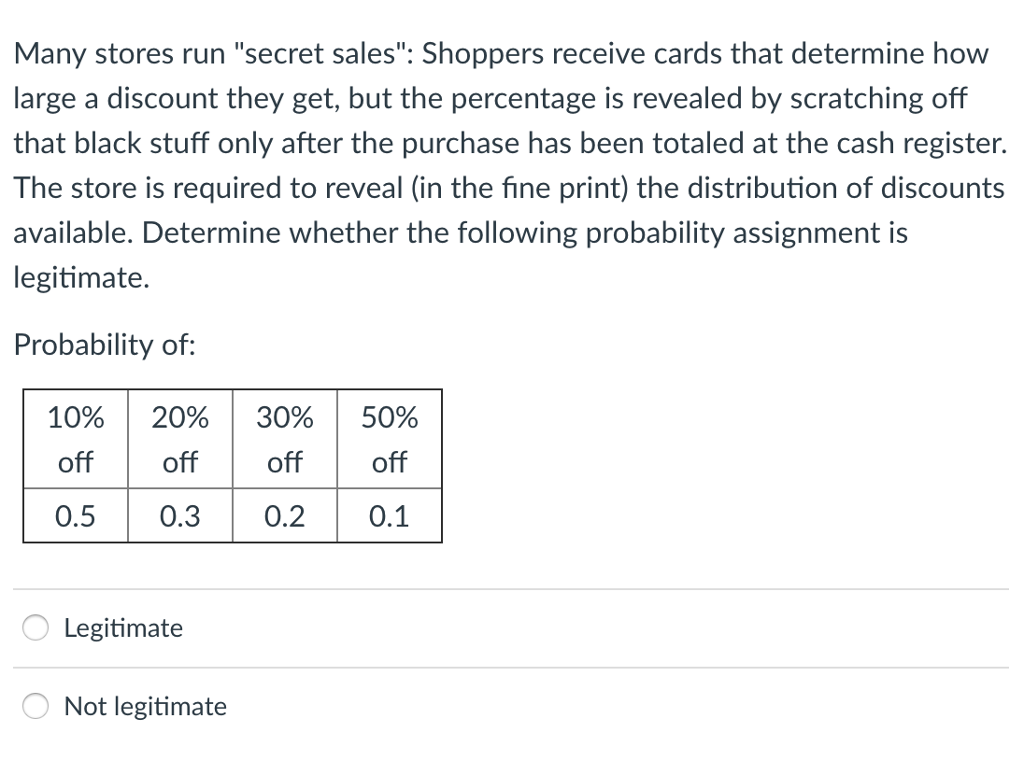Click the Probability of: heading

coord(104,345)
